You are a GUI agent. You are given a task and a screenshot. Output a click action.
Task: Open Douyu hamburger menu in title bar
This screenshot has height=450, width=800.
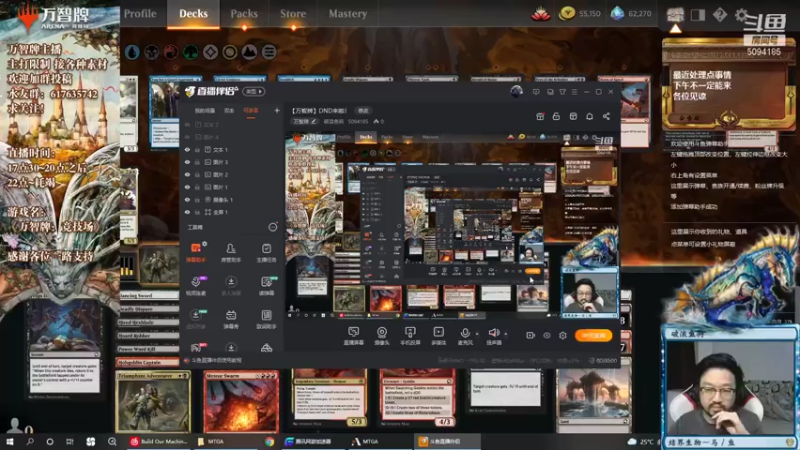(574, 92)
